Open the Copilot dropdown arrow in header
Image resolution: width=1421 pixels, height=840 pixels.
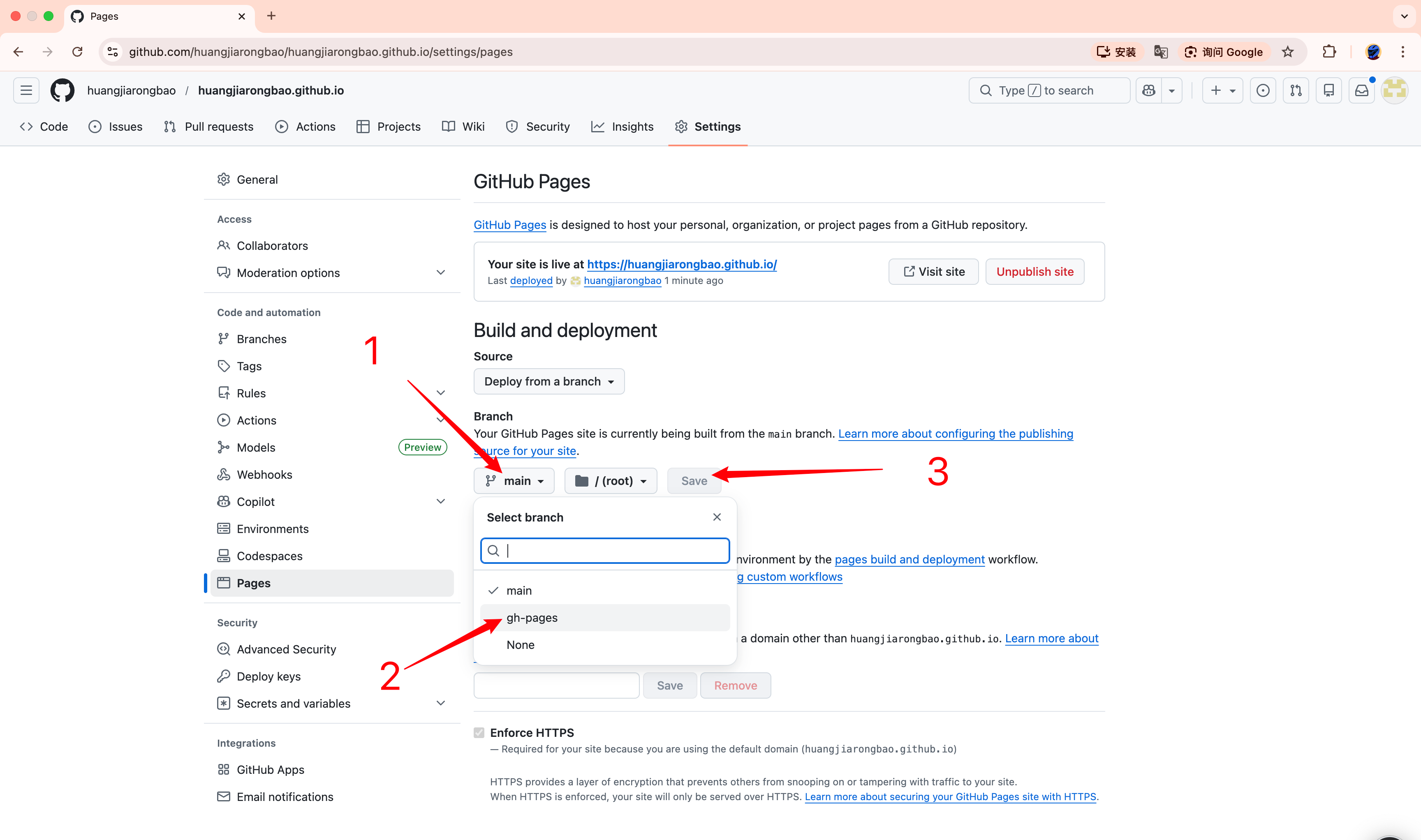pyautogui.click(x=1172, y=90)
